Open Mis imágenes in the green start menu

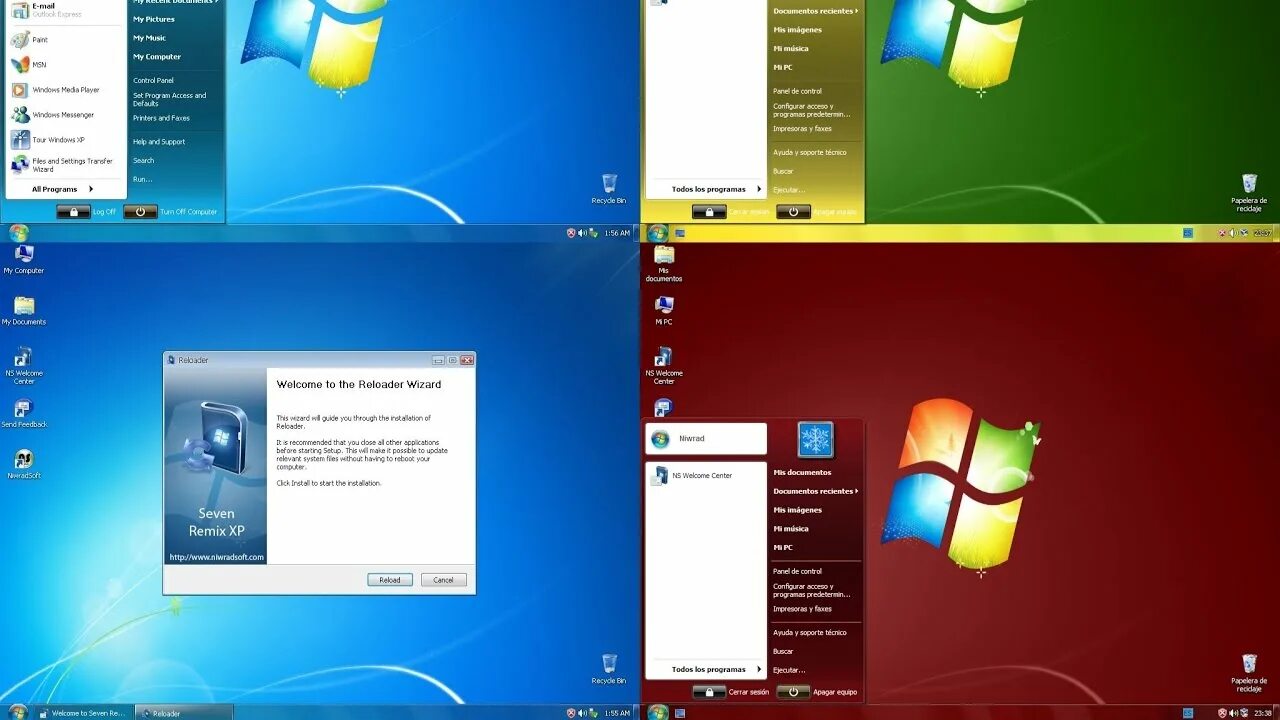click(797, 30)
